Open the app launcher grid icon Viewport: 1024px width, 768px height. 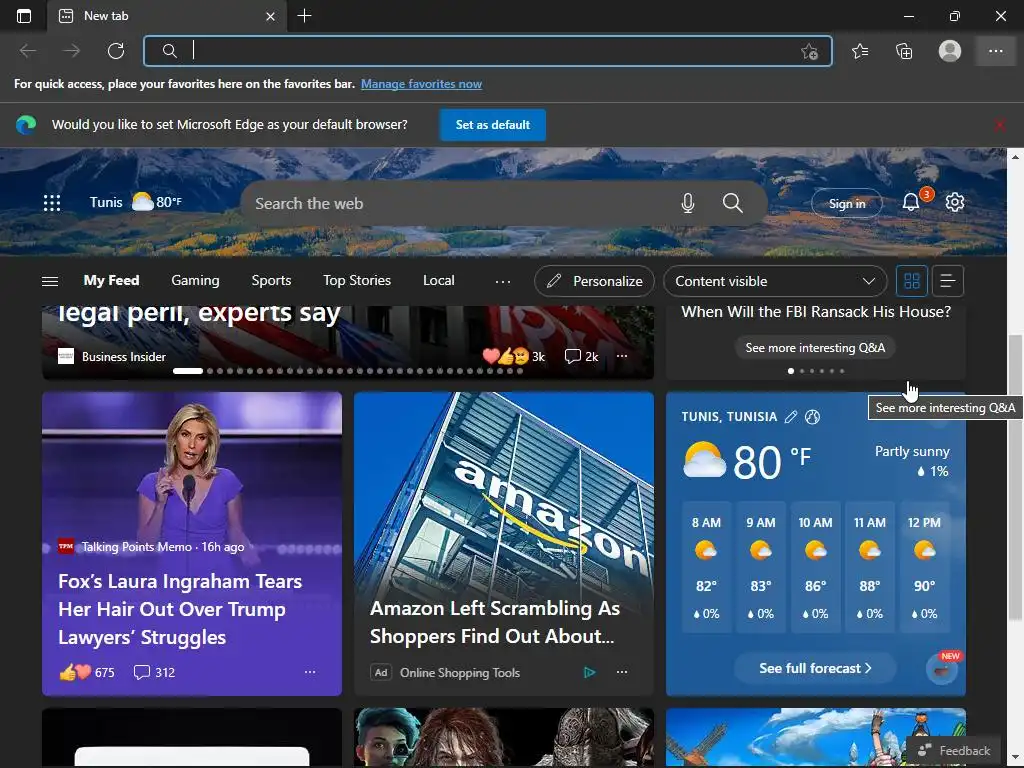coord(52,203)
